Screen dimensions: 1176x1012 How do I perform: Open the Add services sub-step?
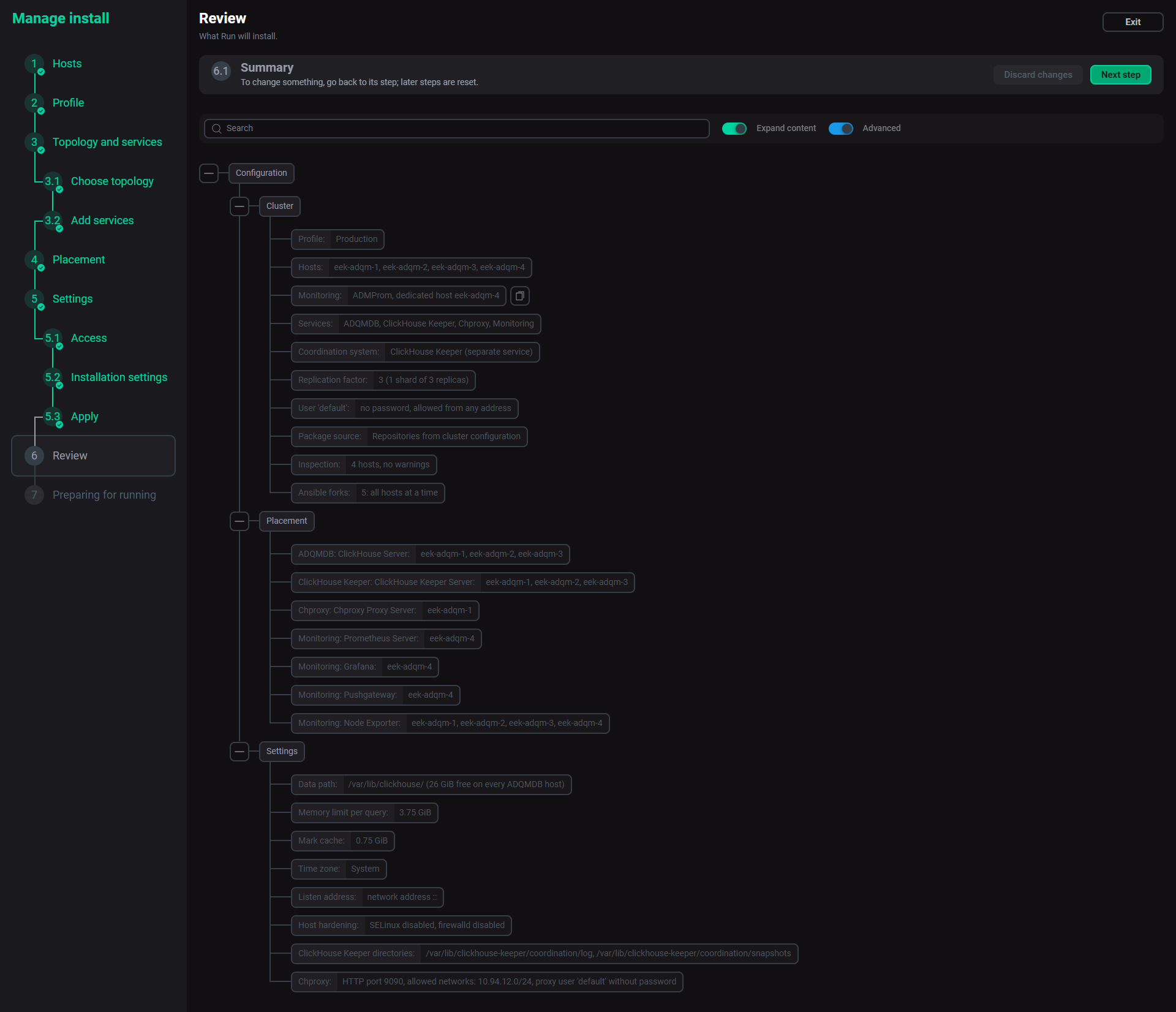[x=102, y=221]
